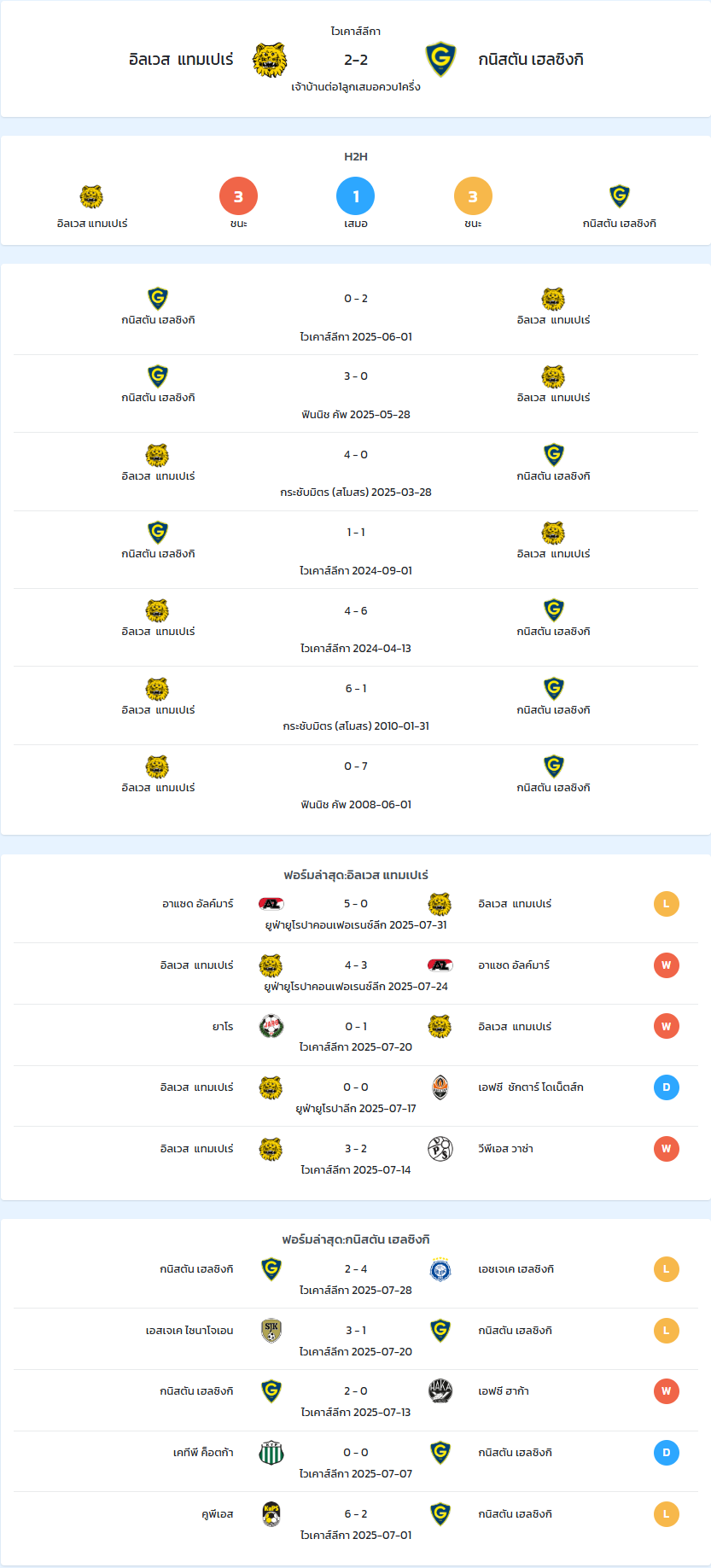Screen dimensions: 711x1568
Task: Click the HJK Helsinki blue crest
Action: 440,1269
